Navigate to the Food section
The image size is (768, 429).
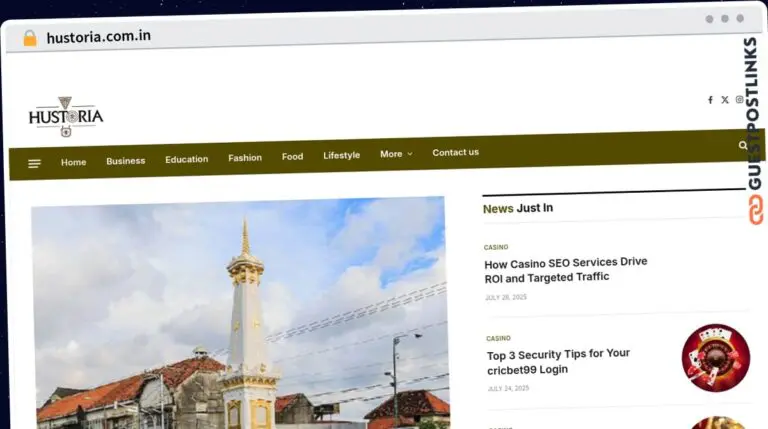click(292, 156)
